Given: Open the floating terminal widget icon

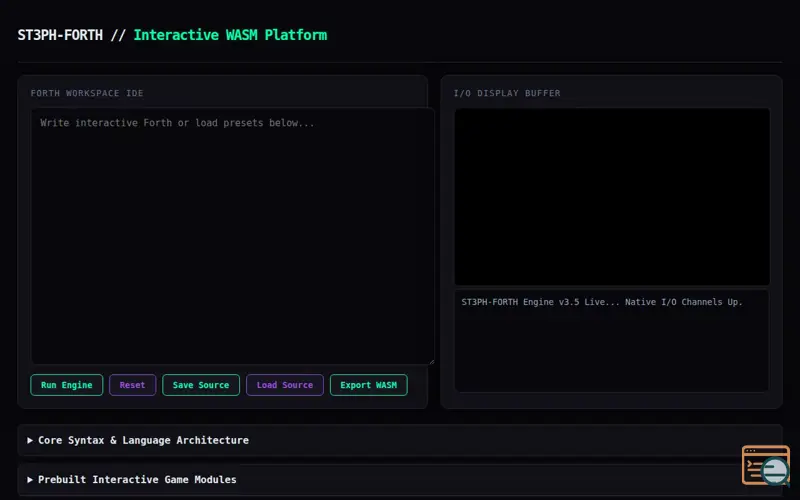Looking at the screenshot, I should coord(766,465).
